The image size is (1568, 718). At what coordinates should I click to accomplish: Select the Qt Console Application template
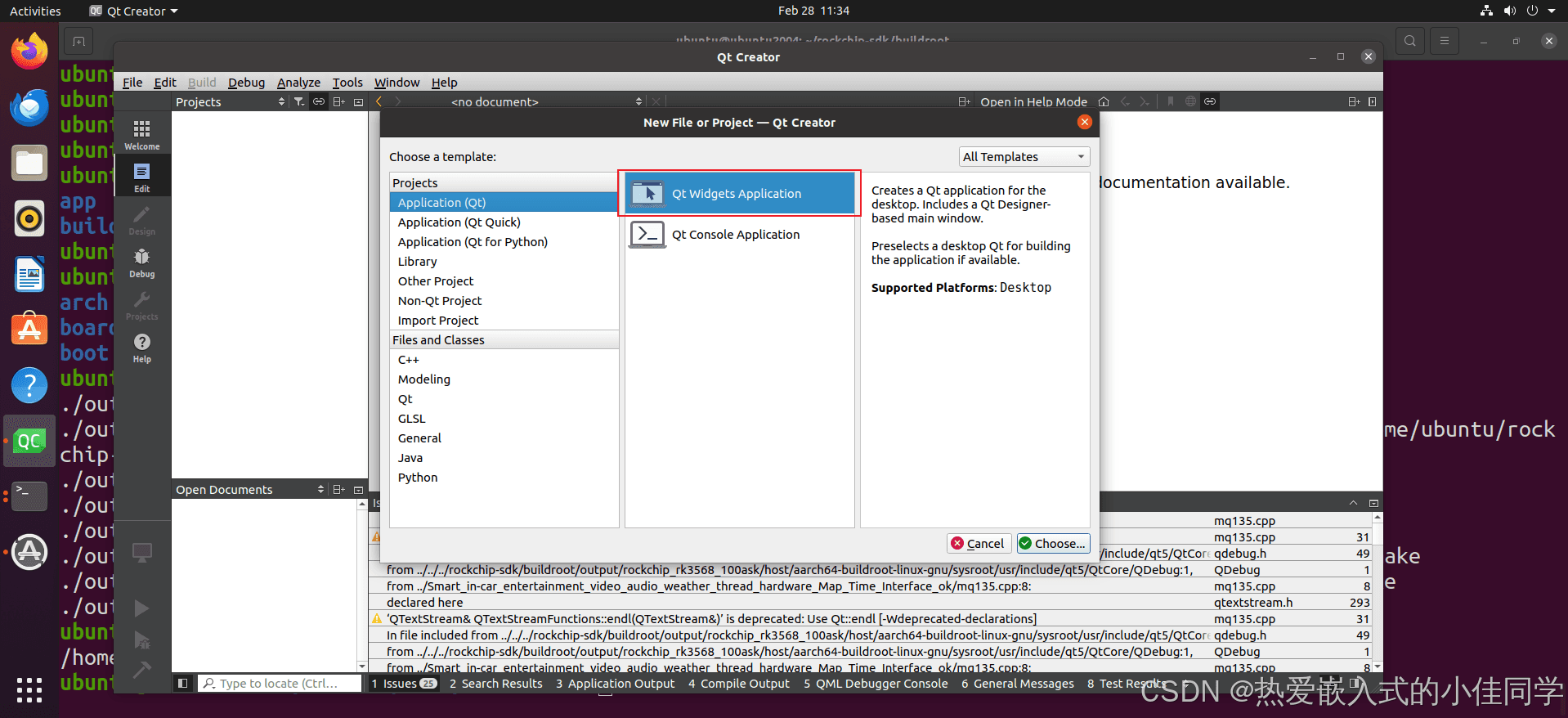click(x=740, y=235)
